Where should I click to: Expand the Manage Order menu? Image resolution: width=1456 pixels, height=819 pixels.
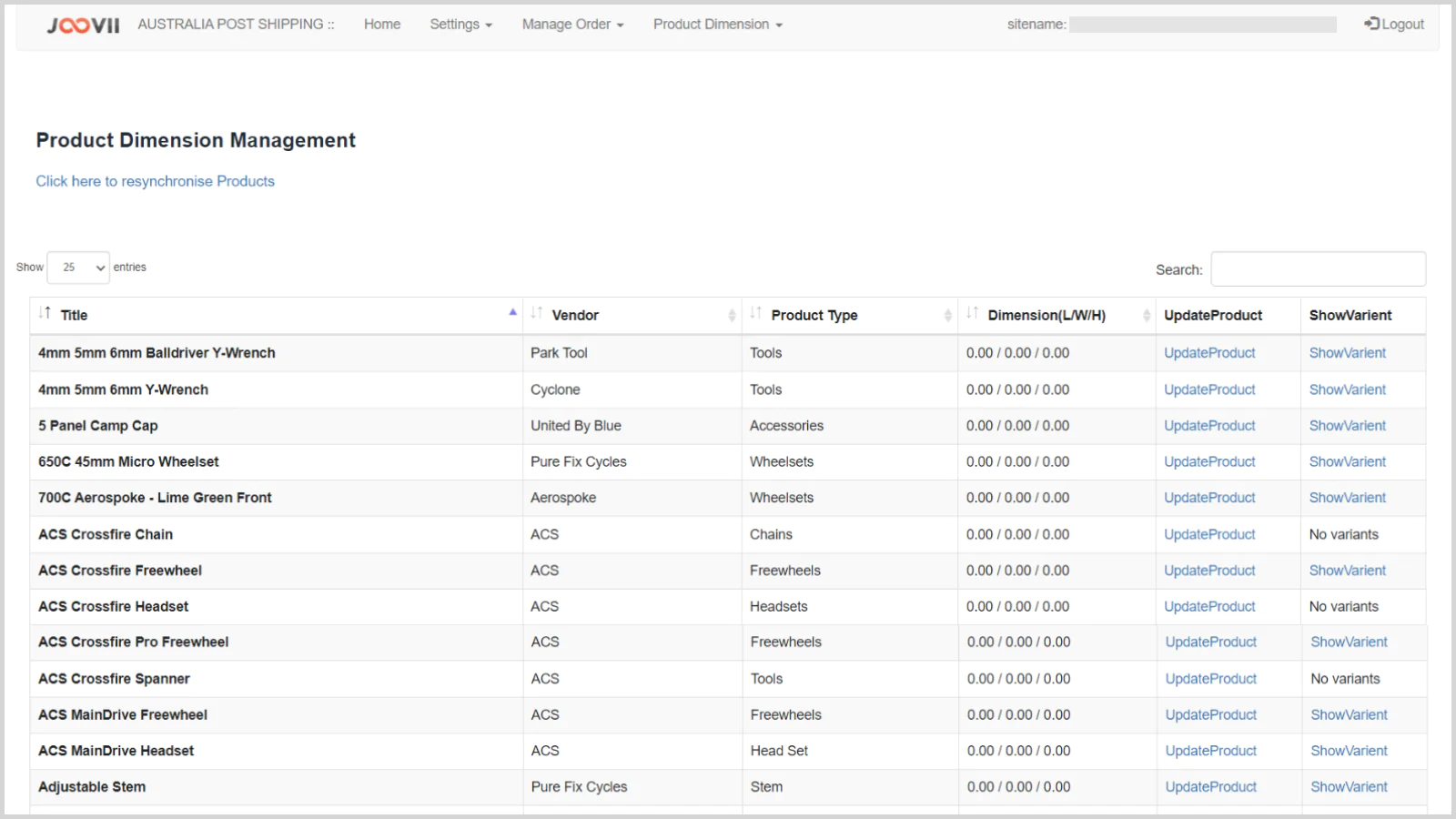point(572,25)
